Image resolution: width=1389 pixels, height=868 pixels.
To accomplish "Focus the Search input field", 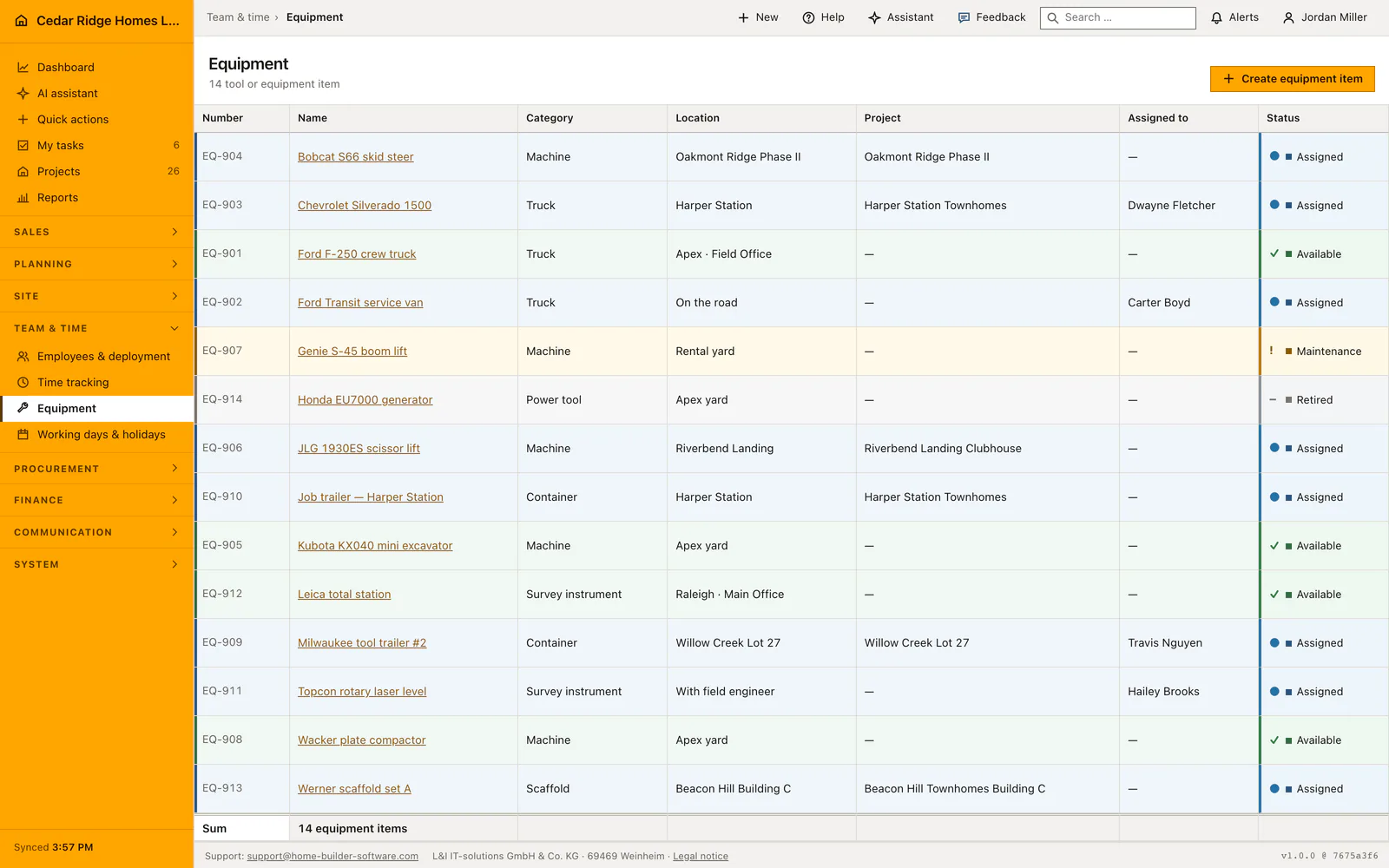I will point(1118,17).
